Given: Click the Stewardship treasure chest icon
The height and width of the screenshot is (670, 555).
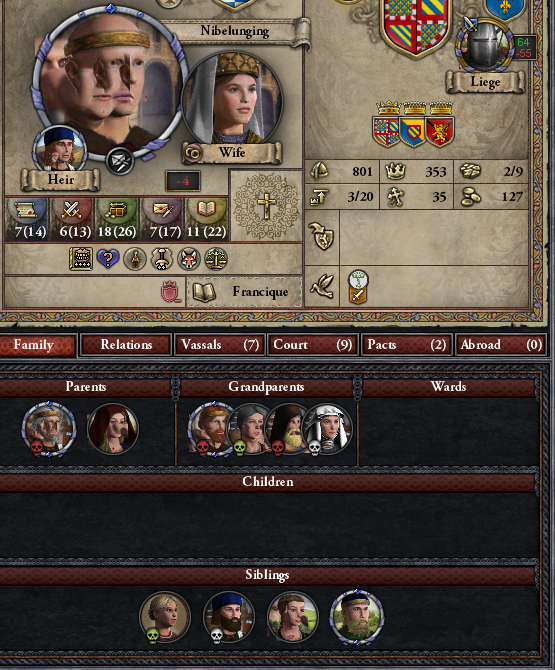Looking at the screenshot, I should [x=117, y=210].
